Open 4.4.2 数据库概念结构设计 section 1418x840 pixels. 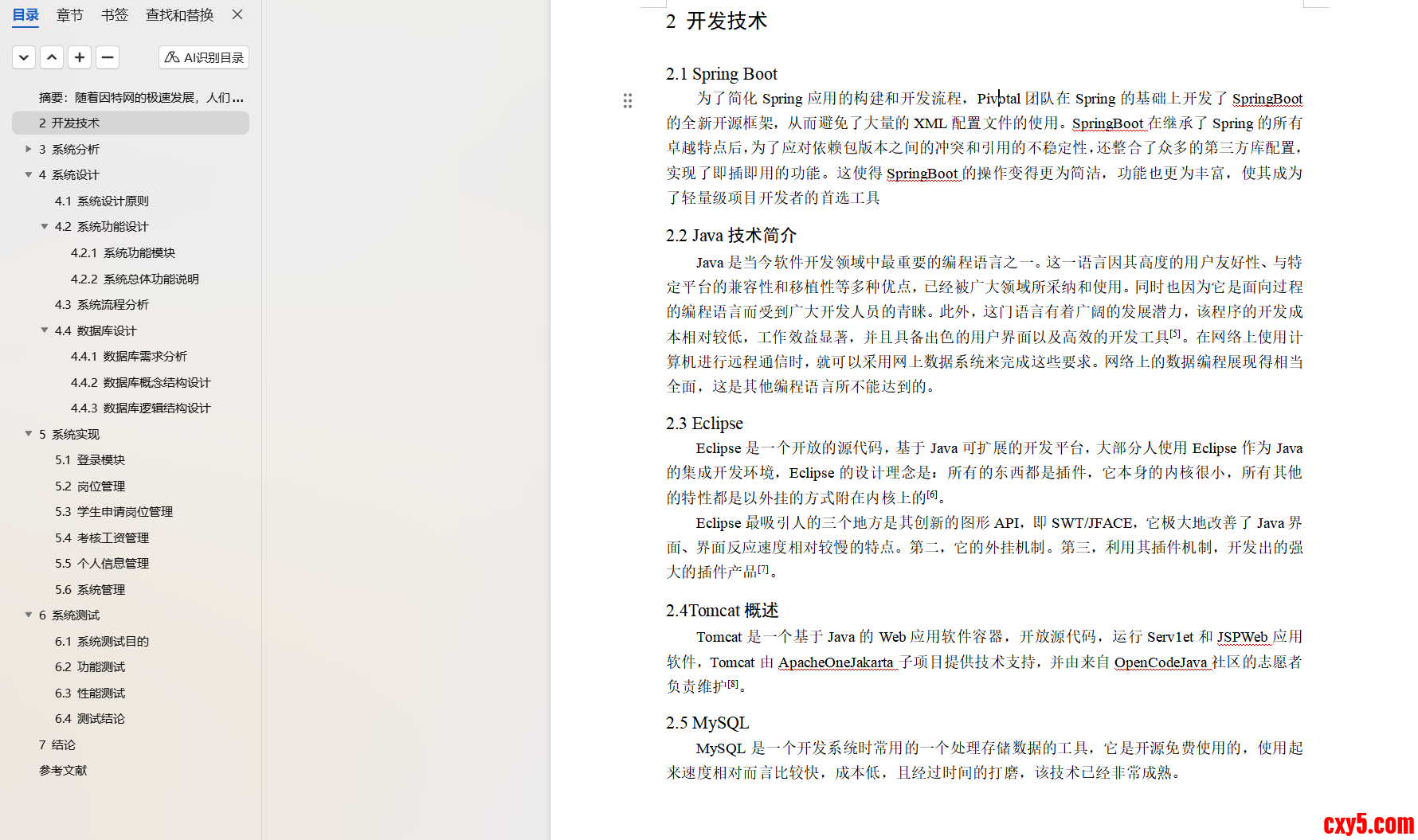coord(141,382)
